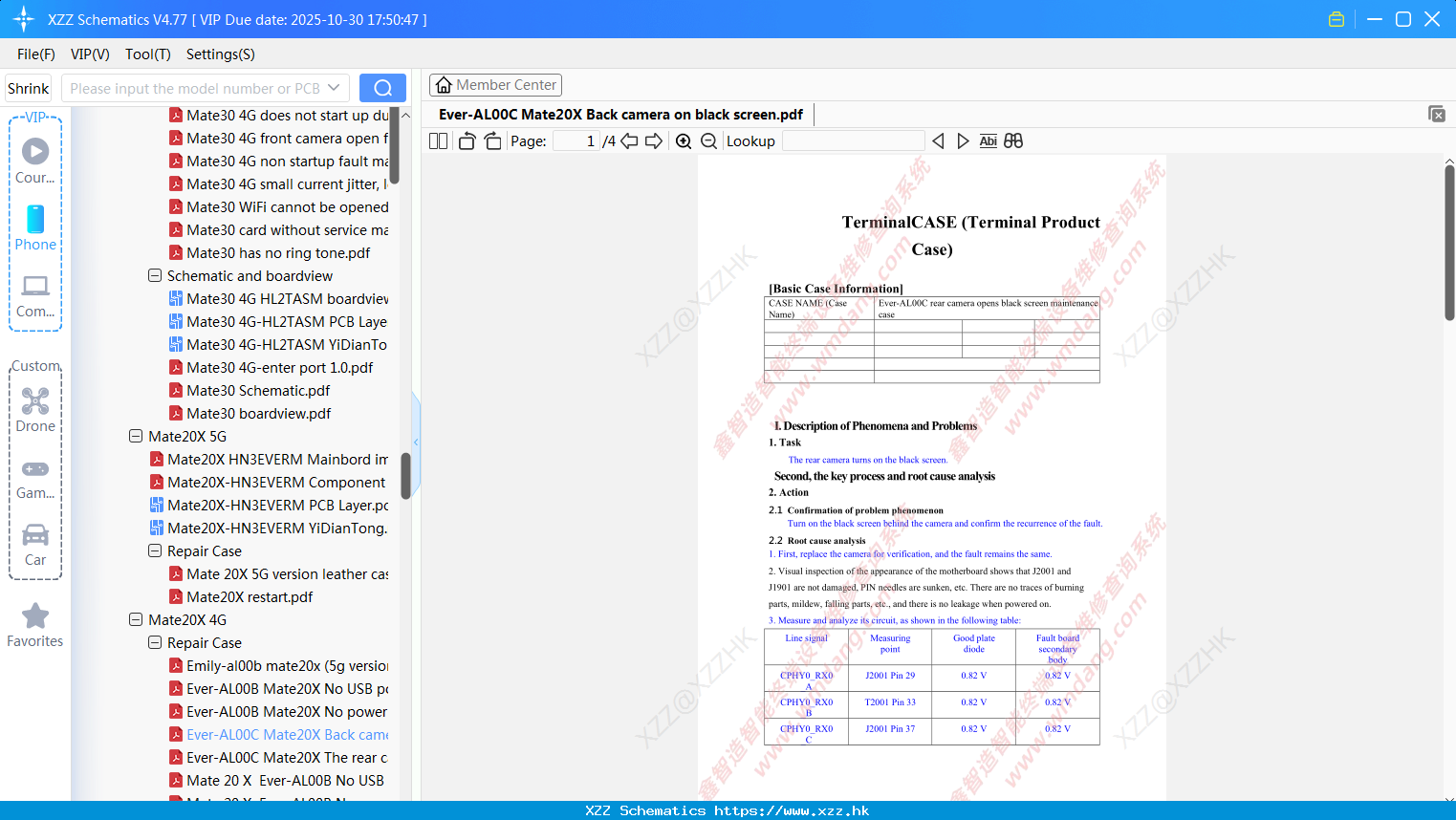Viewport: 1456px width, 820px height.
Task: Collapse Repair Case under Mate20X 4G
Action: (x=155, y=642)
